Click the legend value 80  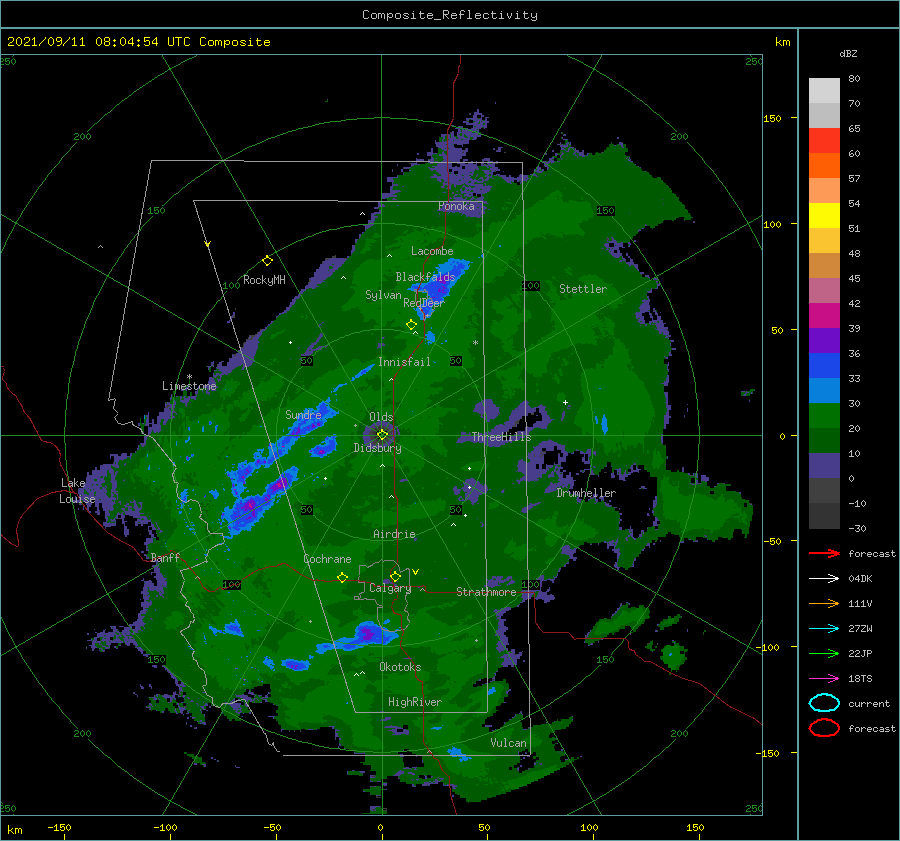[854, 79]
